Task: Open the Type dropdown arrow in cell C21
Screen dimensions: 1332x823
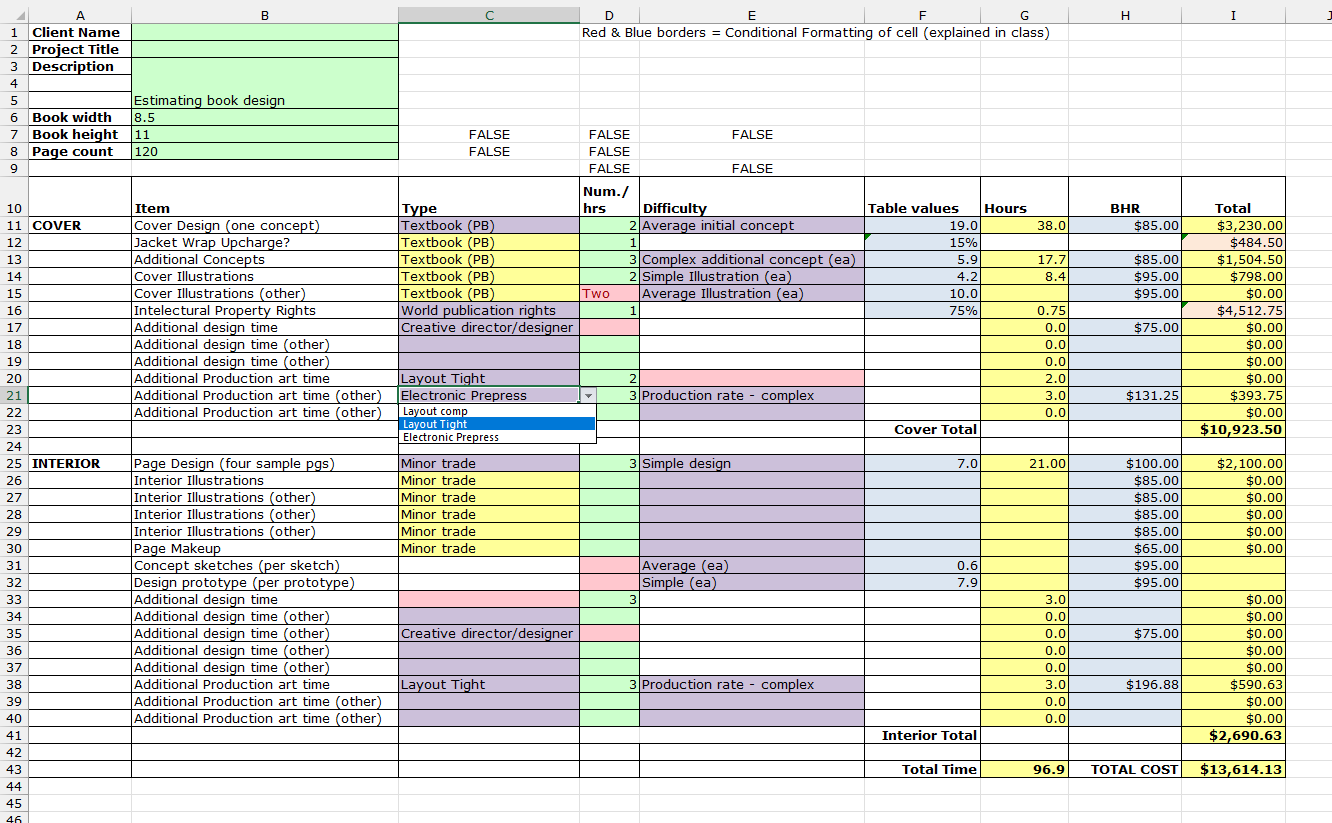Action: coord(589,396)
